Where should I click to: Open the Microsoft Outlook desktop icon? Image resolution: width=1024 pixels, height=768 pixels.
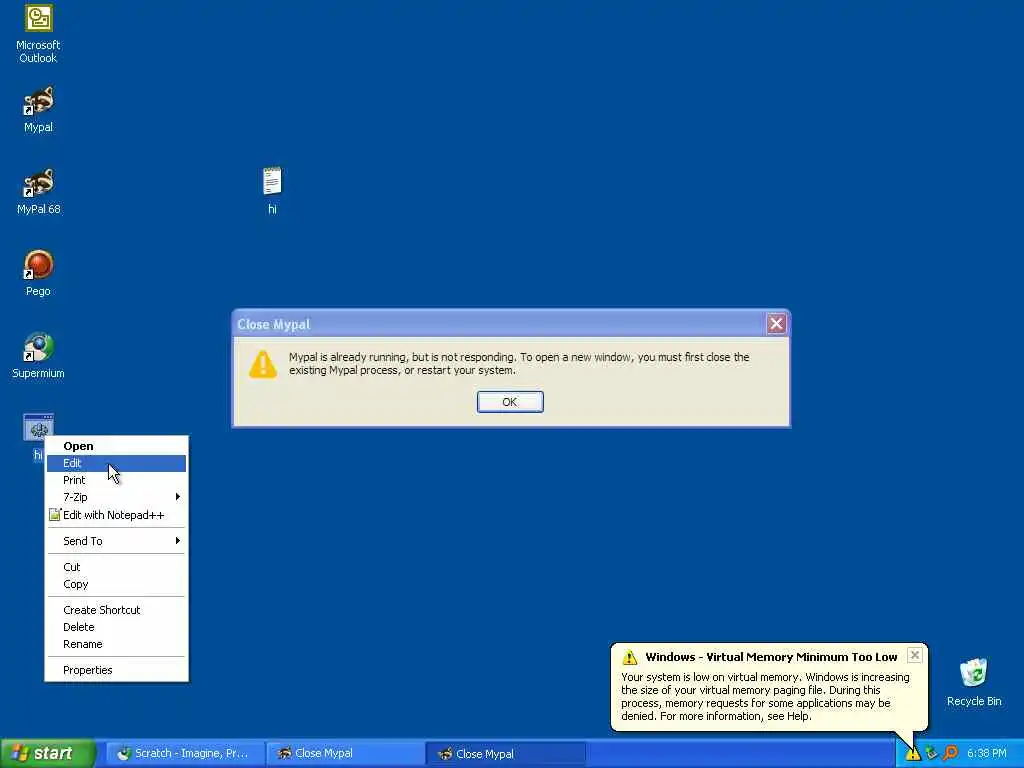pos(38,18)
